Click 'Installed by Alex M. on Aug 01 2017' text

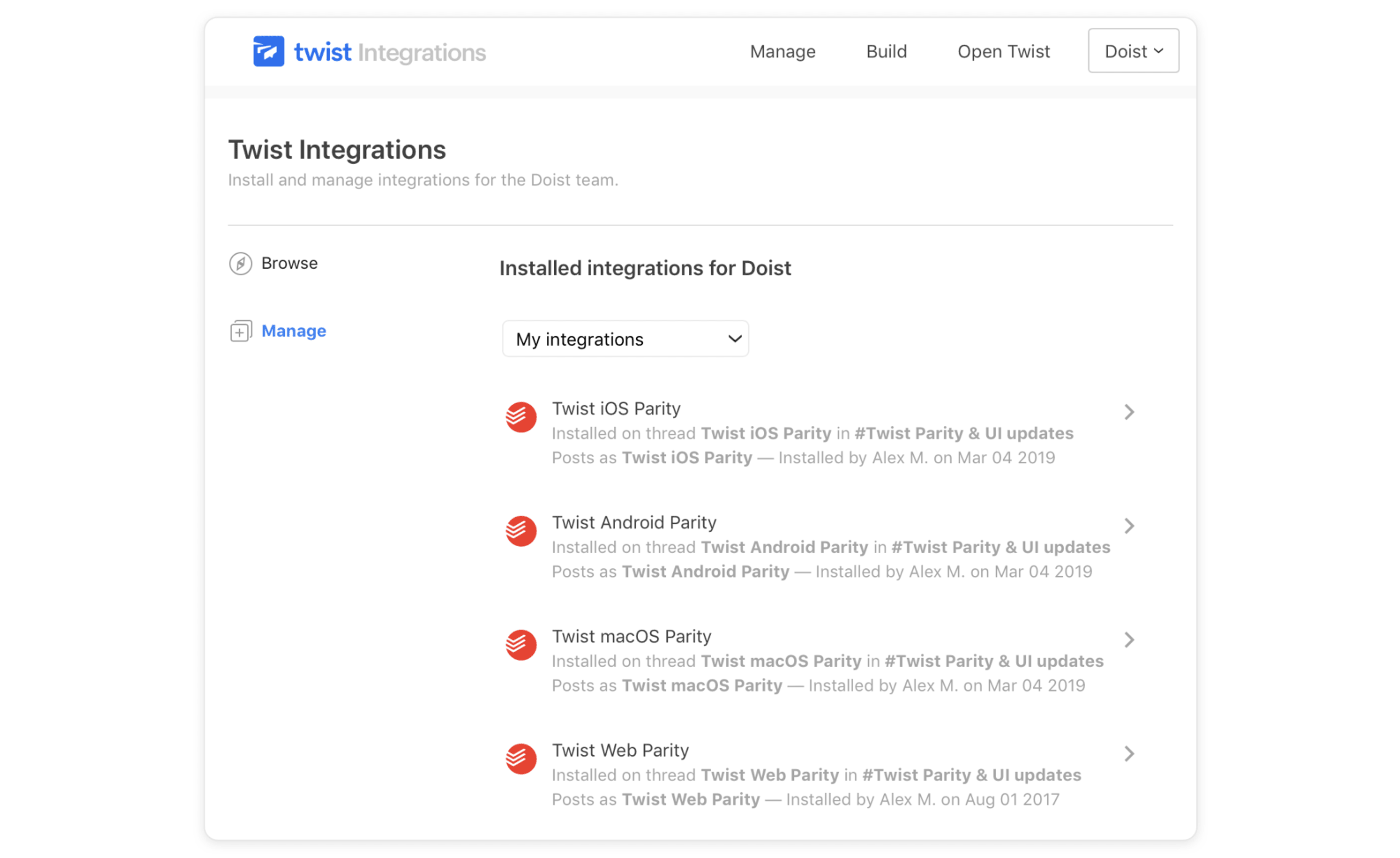coord(922,800)
